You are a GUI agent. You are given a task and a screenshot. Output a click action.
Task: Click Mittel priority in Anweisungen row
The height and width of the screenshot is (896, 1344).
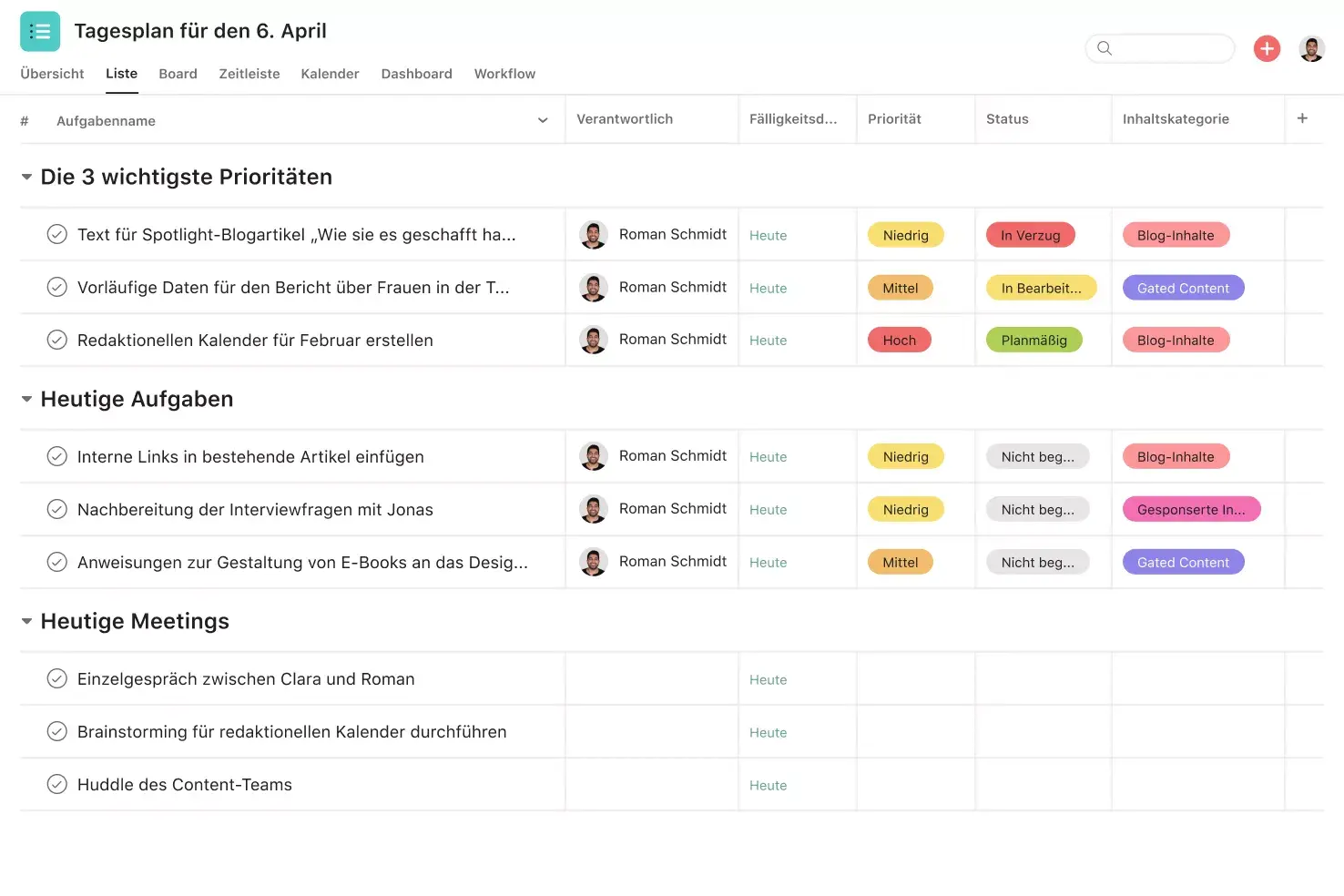(x=901, y=562)
